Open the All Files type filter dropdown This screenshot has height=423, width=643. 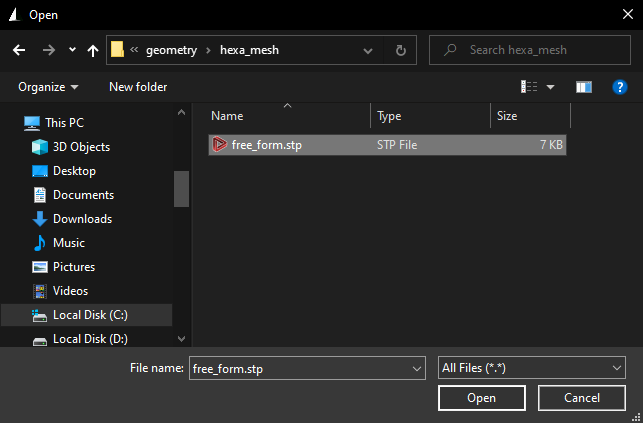pos(531,369)
